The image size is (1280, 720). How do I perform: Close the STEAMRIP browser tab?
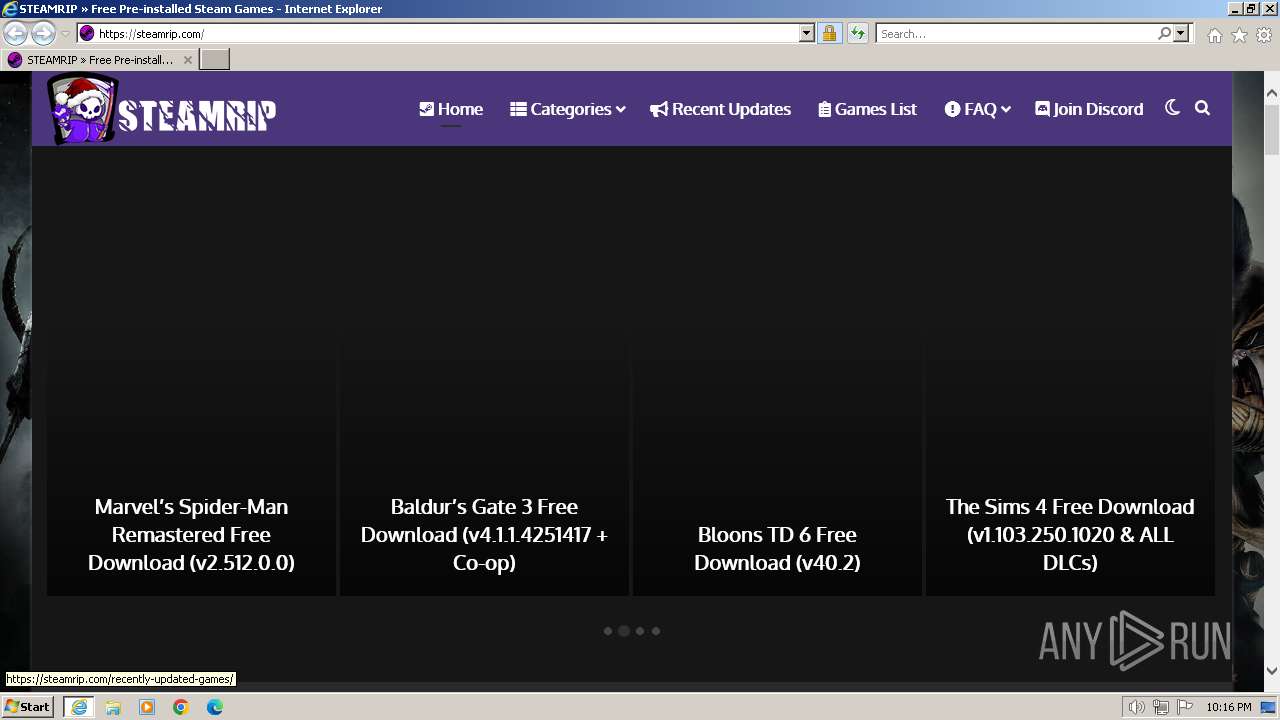tap(187, 60)
